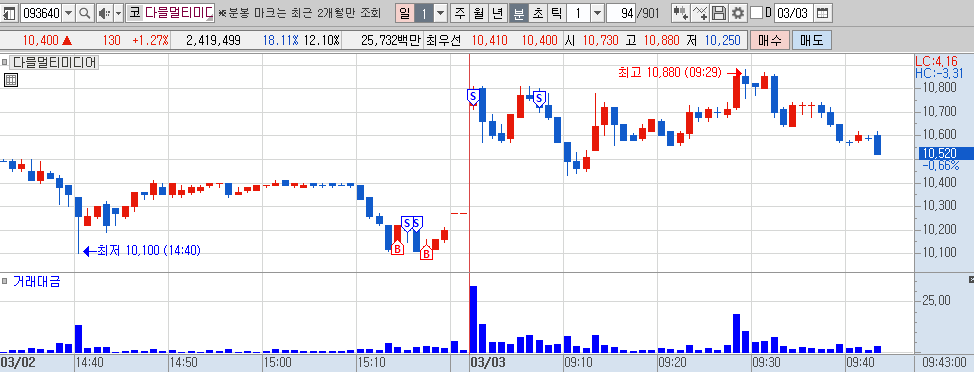Click the high price 10,880 in quote bar
This screenshot has height=372, width=974.
click(662, 41)
